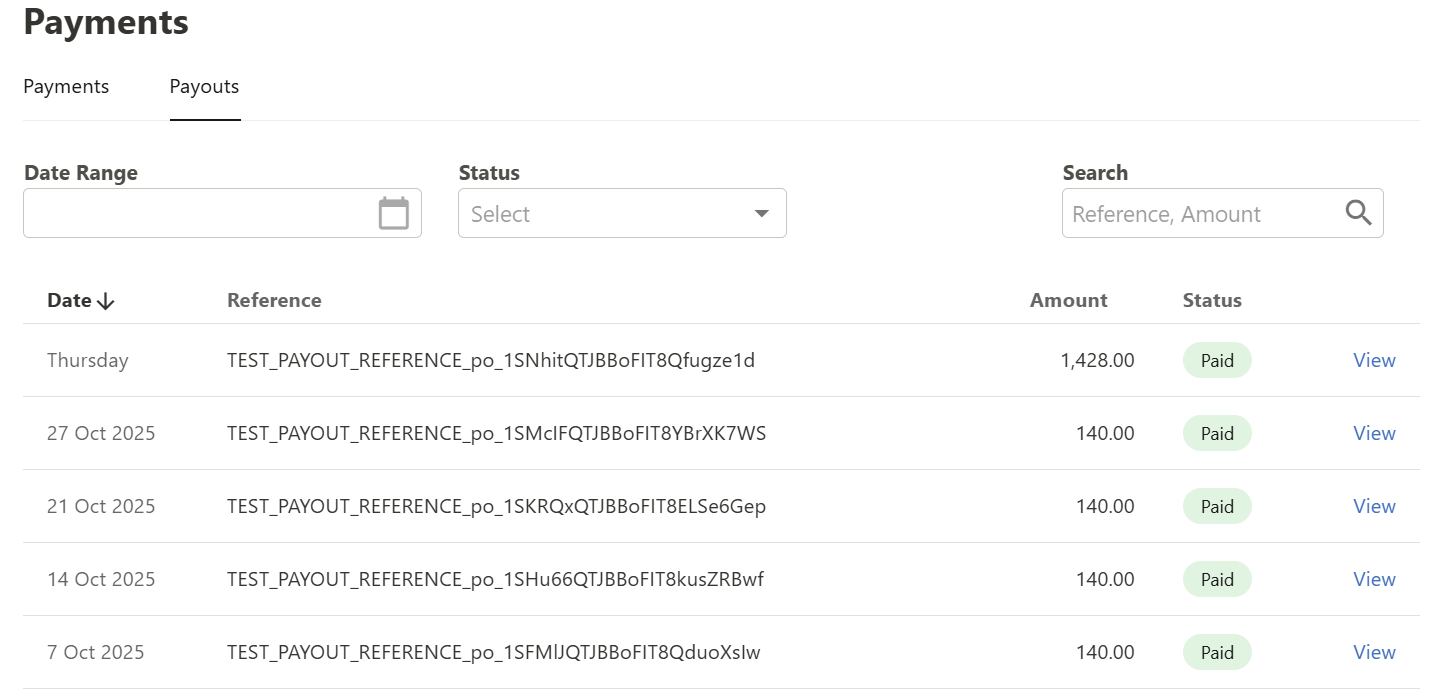Click the Paid badge for 7 Oct 2025

click(x=1217, y=653)
